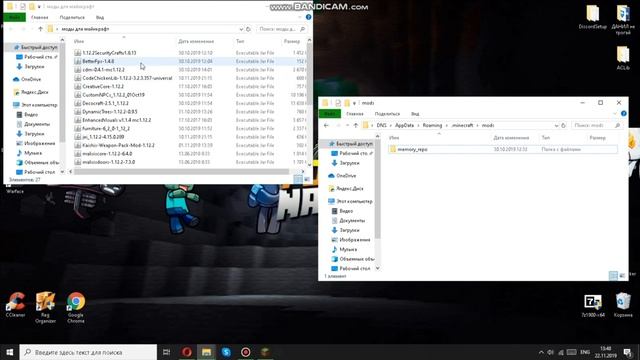Screen dimensions: 640x360
Task: Switch to details view in mods window
Action: coord(613,276)
